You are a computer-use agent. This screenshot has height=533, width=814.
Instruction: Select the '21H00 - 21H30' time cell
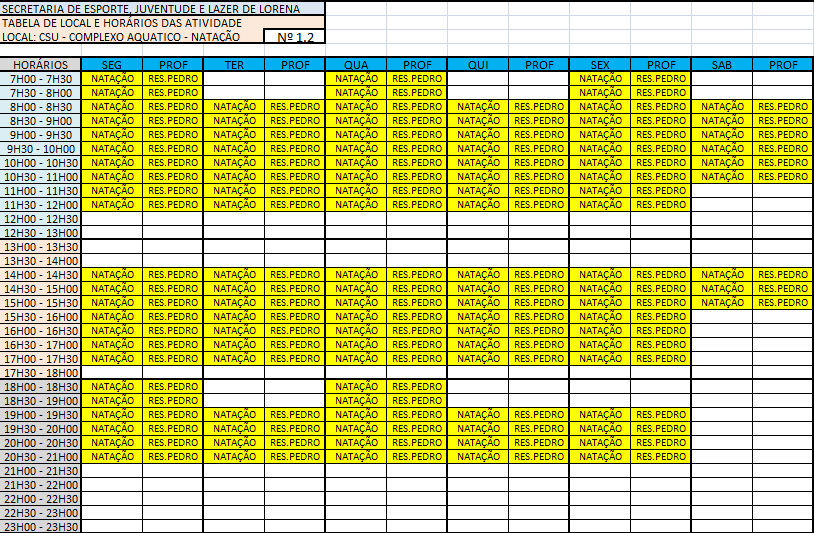pos(40,471)
